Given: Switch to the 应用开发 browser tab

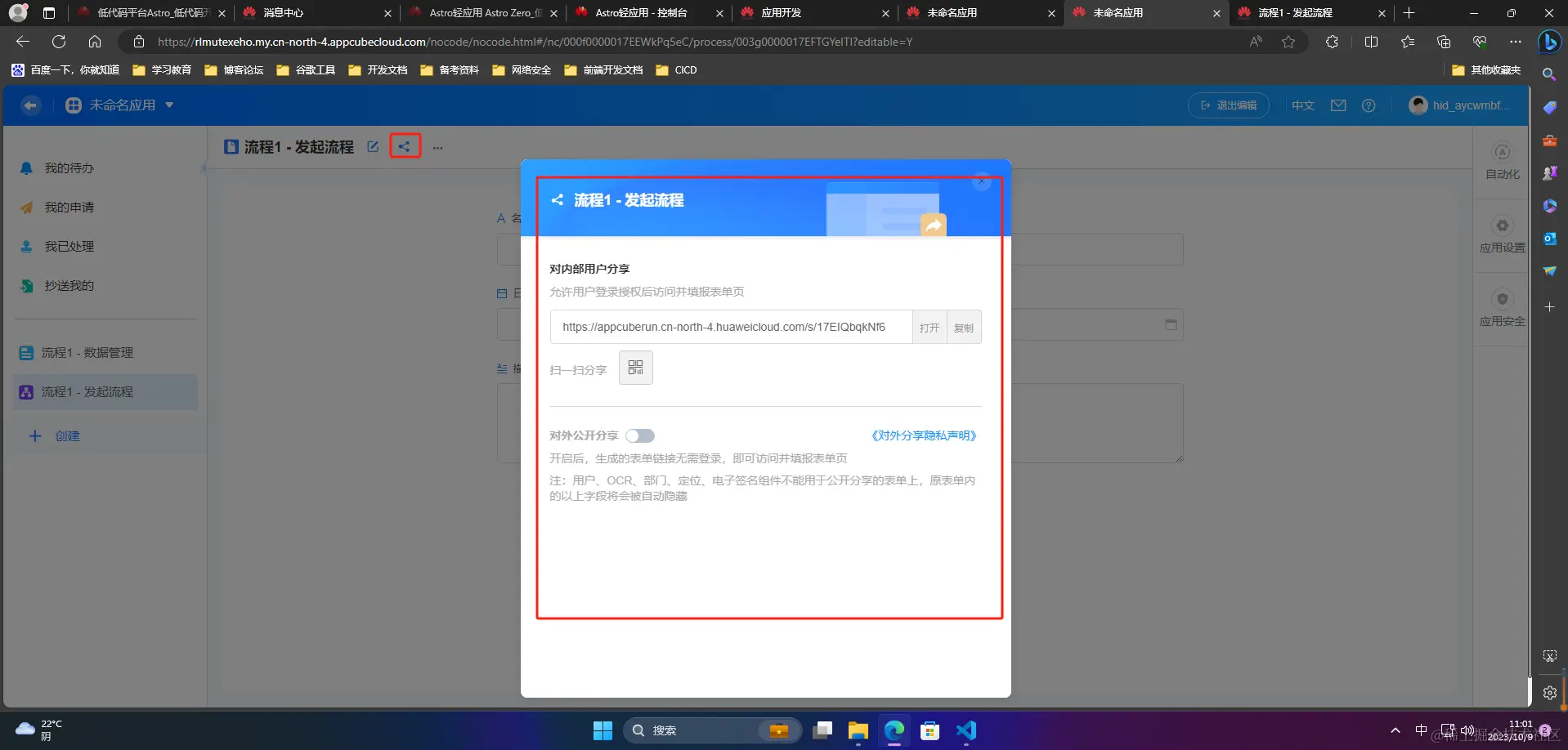Looking at the screenshot, I should pyautogui.click(x=813, y=13).
